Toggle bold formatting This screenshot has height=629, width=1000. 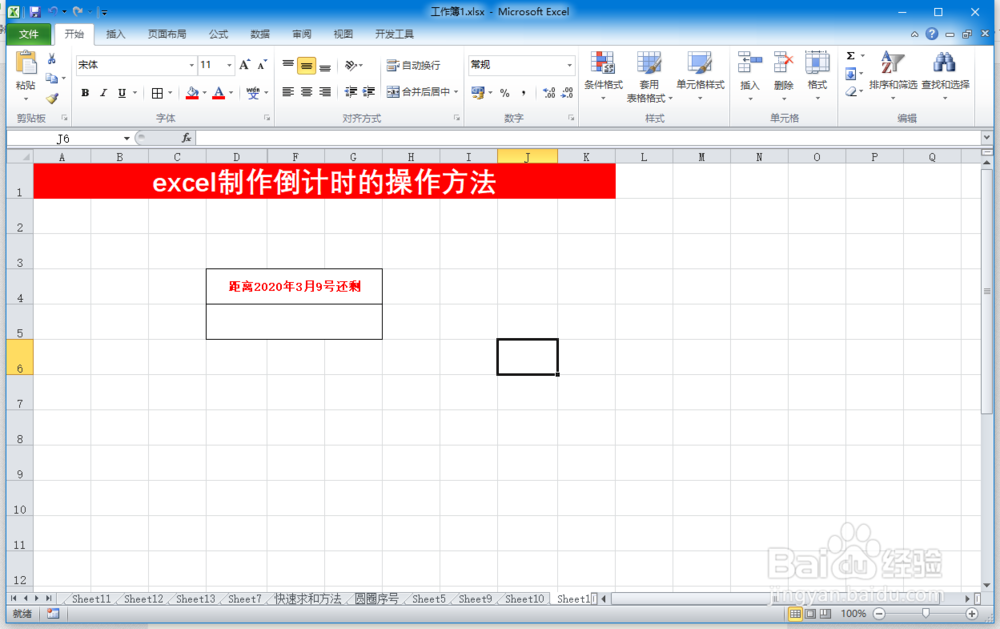pos(85,93)
